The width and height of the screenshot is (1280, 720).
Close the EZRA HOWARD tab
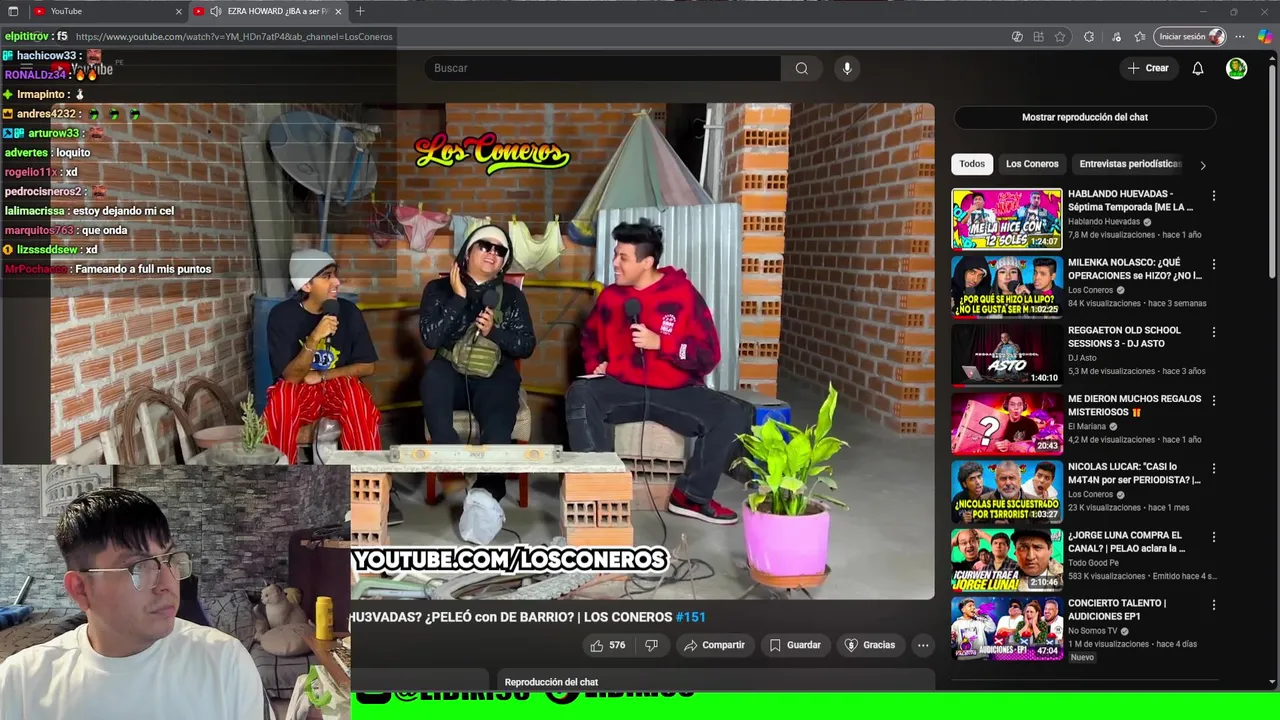(x=338, y=11)
